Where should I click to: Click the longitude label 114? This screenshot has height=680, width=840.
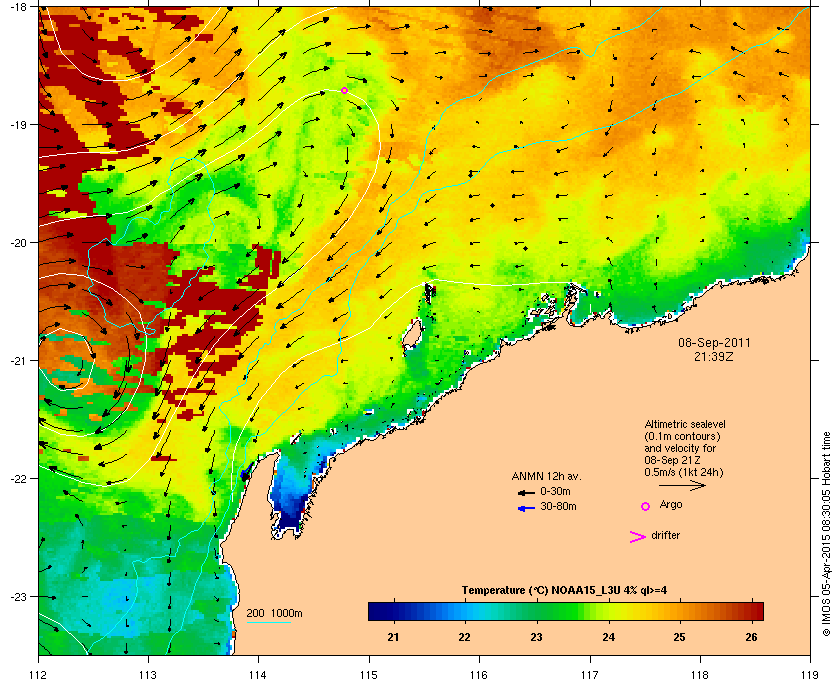click(x=258, y=674)
